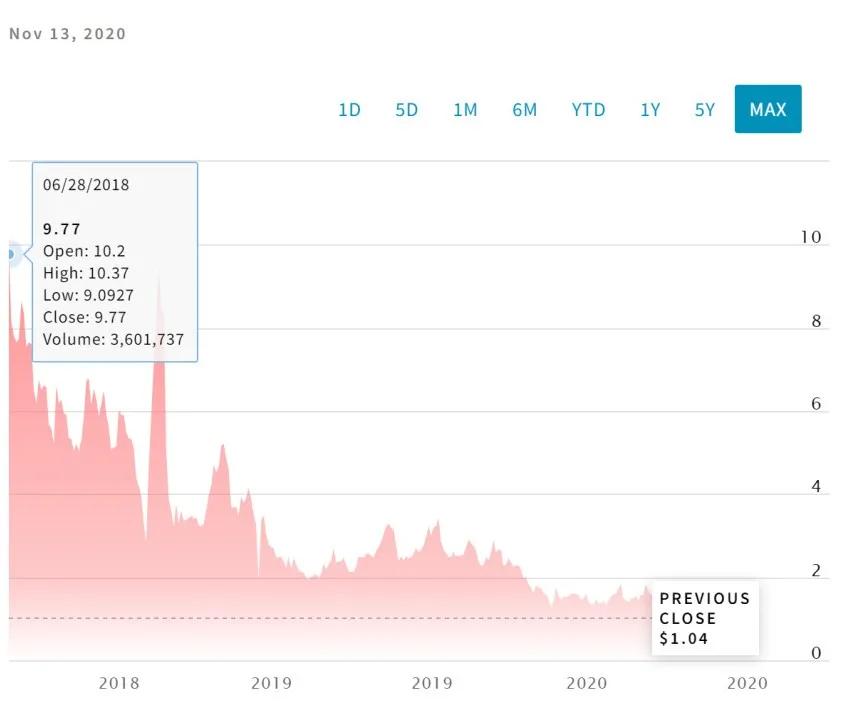Click the High: 10.37 tooltip line
Viewport: 841px width, 702px height.
click(x=86, y=273)
